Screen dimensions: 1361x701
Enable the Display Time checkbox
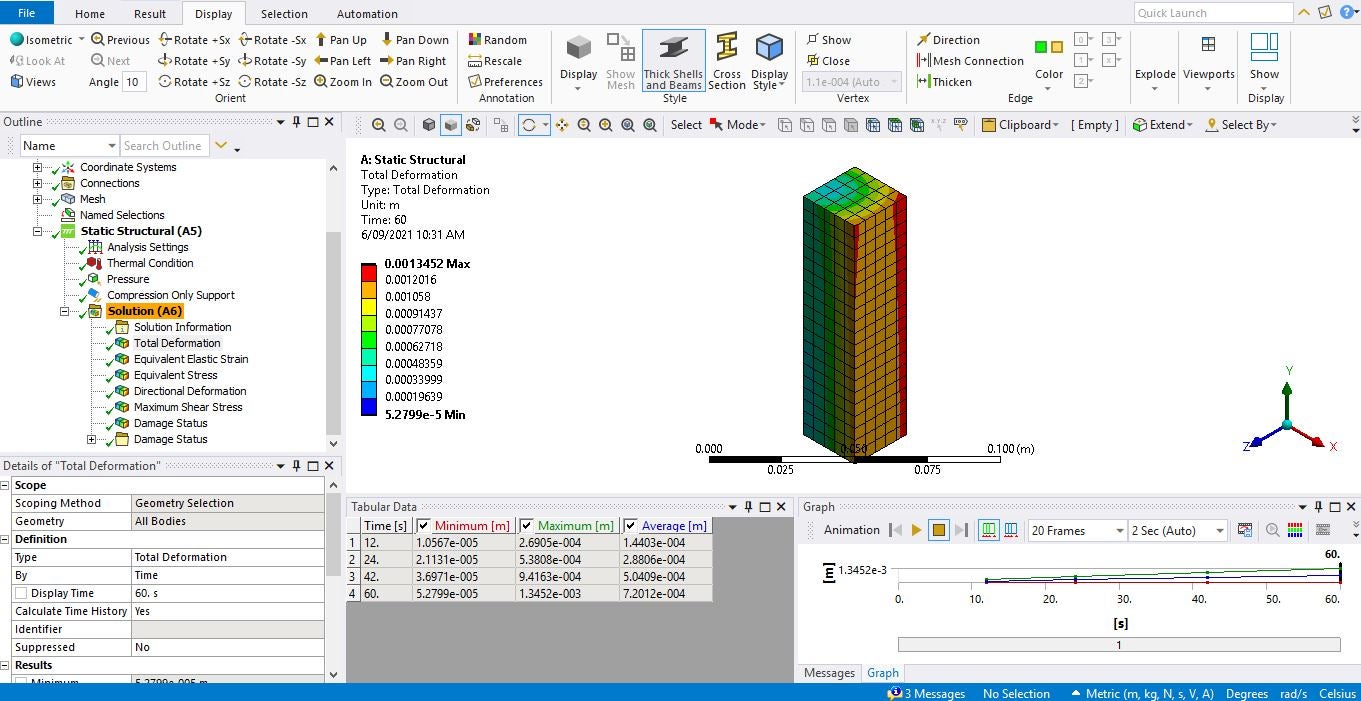point(21,593)
